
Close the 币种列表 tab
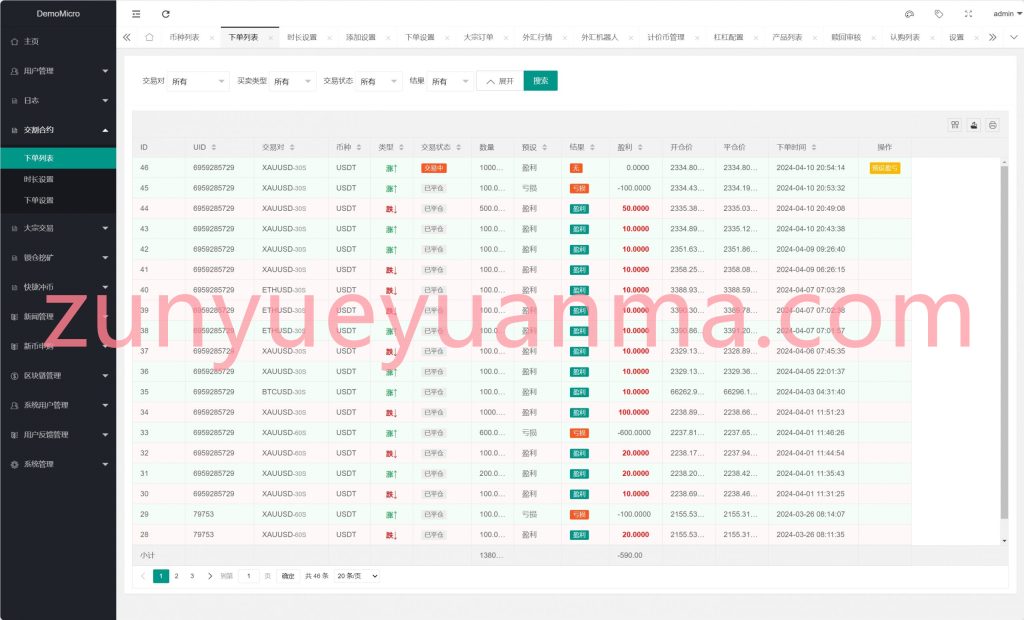pos(212,38)
